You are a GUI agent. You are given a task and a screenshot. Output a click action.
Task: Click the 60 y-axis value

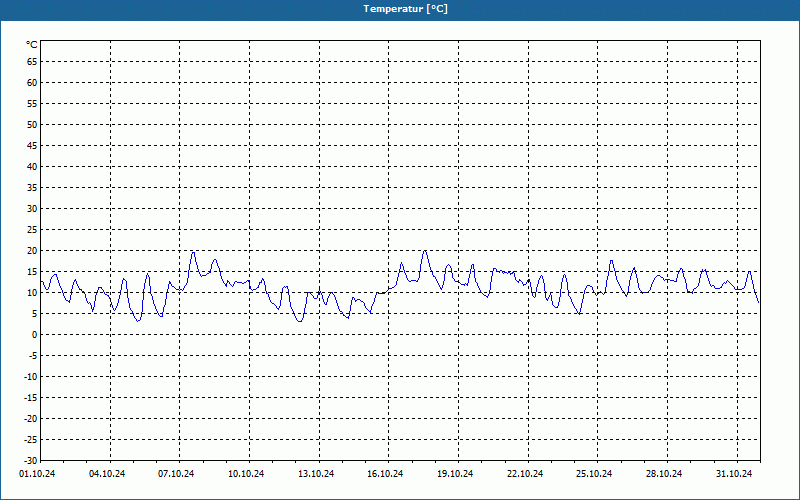[x=32, y=83]
